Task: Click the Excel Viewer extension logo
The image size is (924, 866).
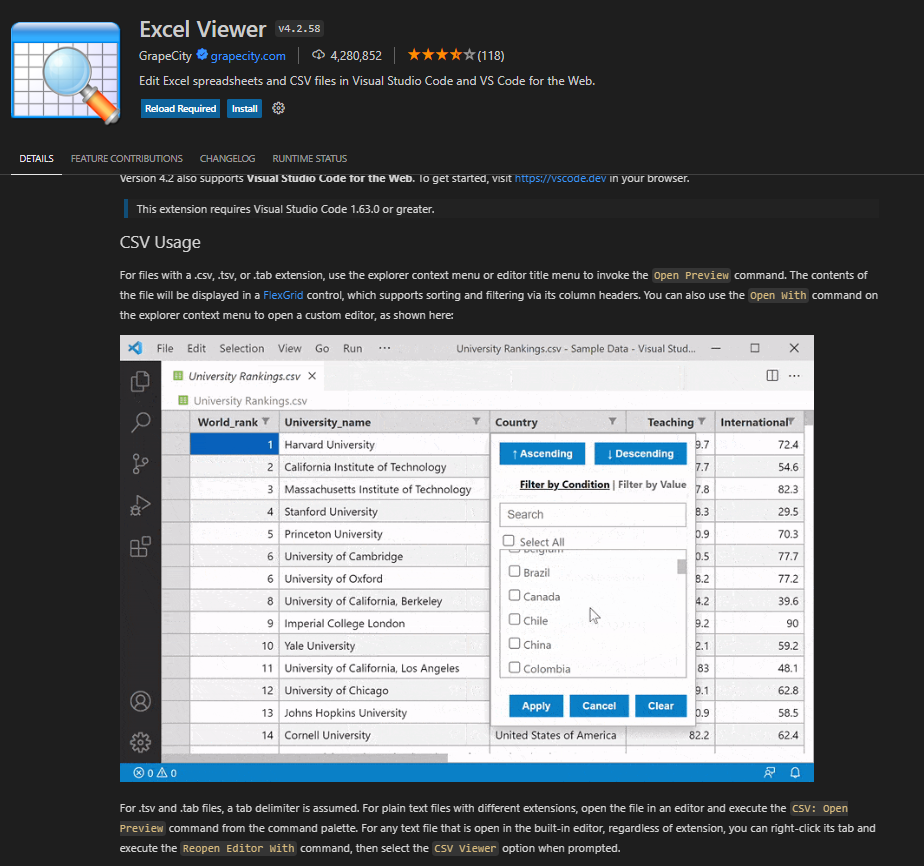Action: tap(65, 72)
